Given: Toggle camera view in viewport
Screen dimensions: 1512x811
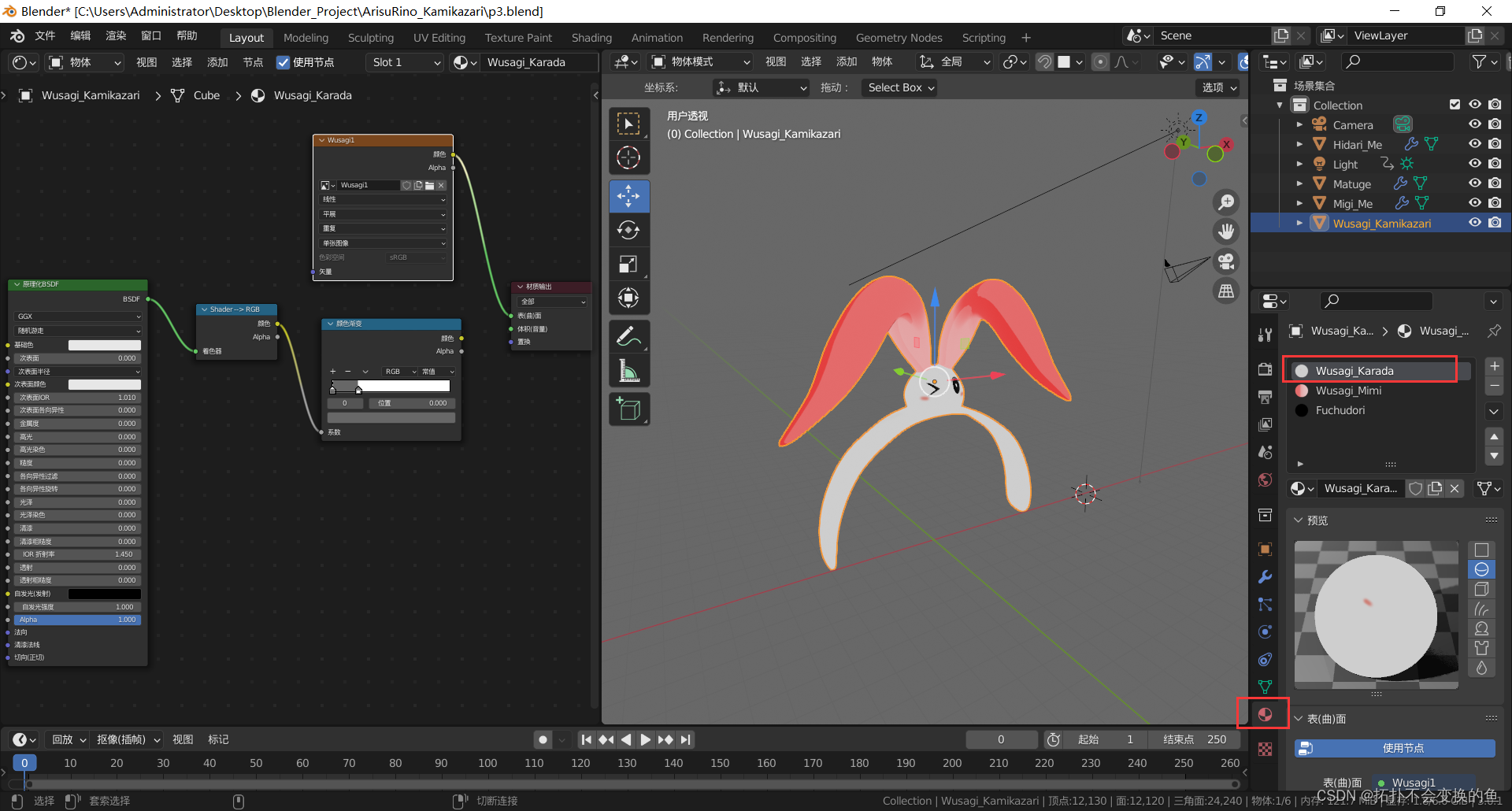Looking at the screenshot, I should pos(1226,261).
